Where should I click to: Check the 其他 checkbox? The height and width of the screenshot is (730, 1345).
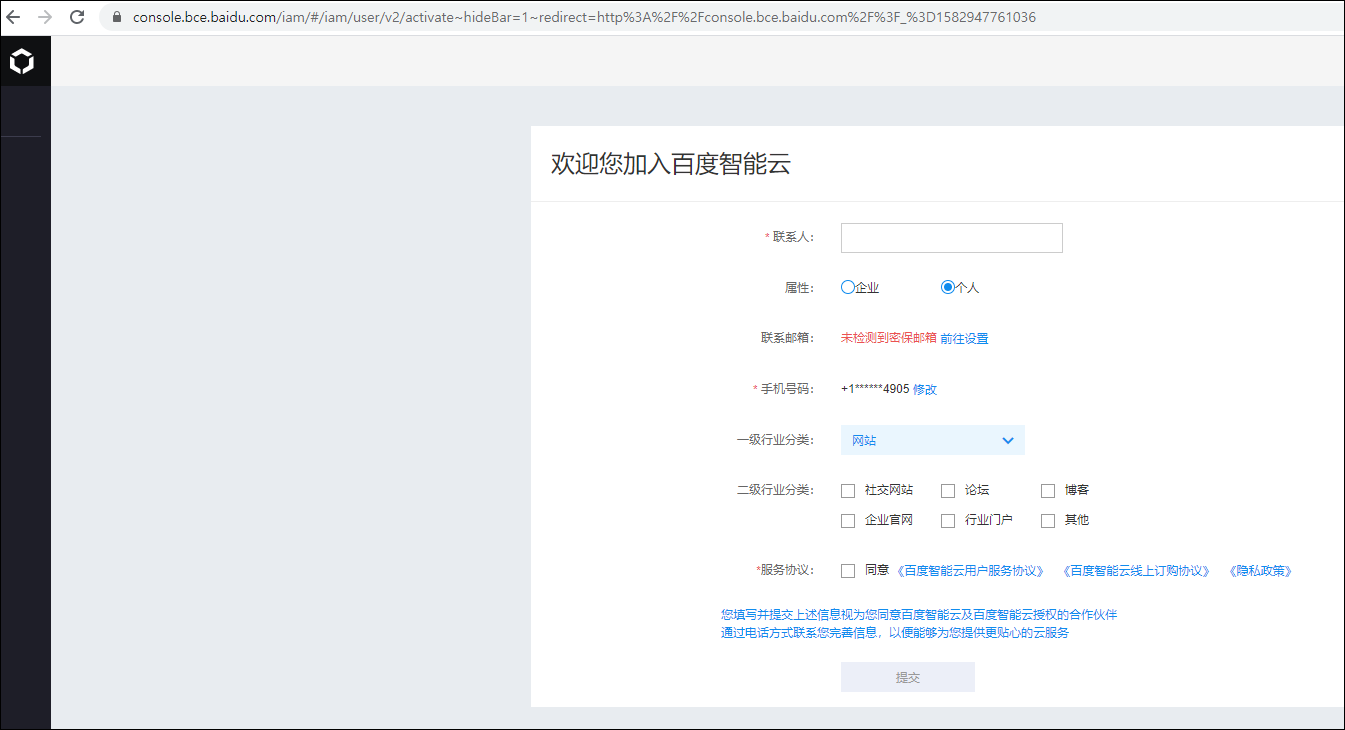point(1048,521)
